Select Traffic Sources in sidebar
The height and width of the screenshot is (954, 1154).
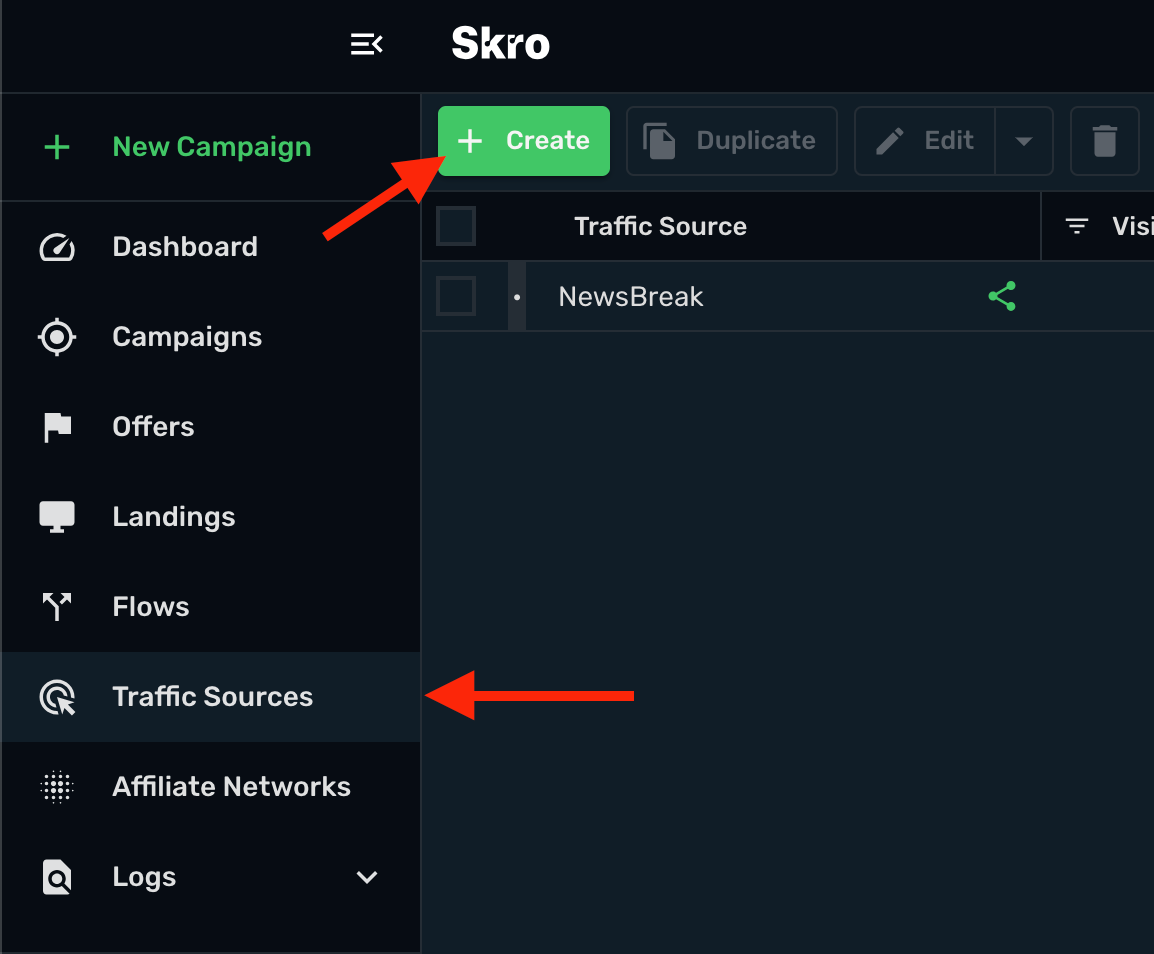[x=213, y=696]
